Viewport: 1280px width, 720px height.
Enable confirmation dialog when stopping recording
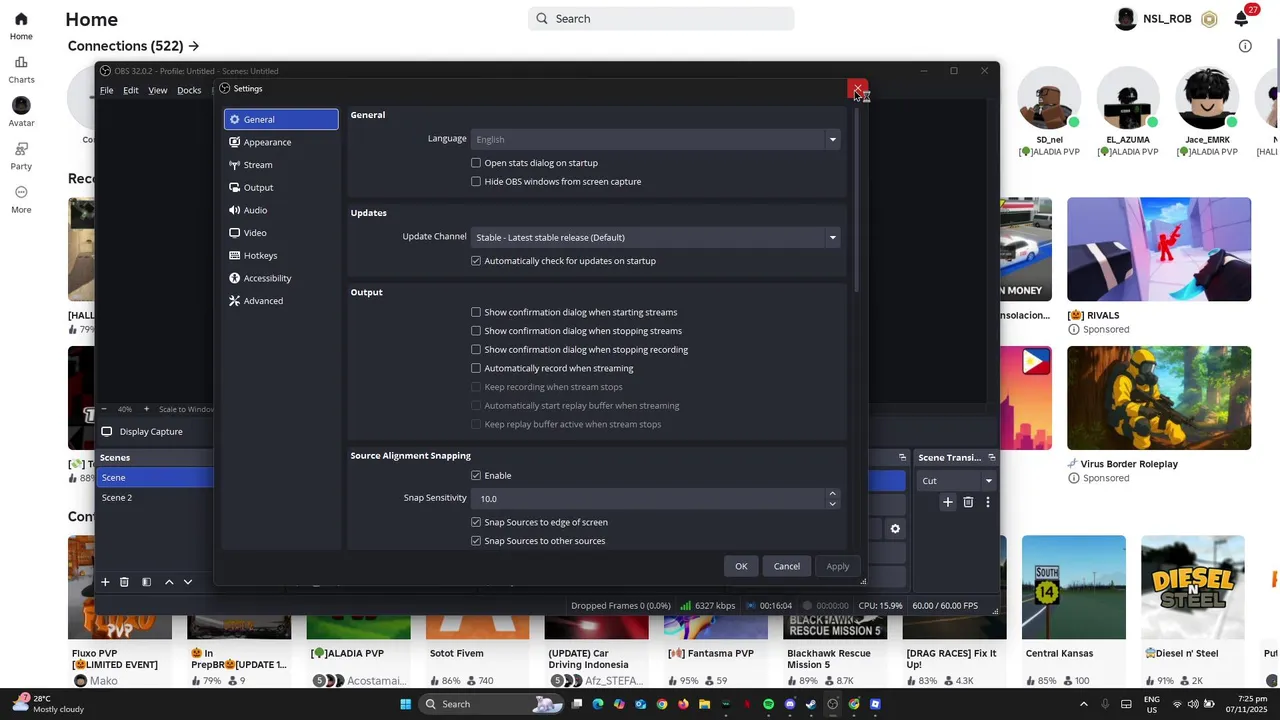[476, 350]
